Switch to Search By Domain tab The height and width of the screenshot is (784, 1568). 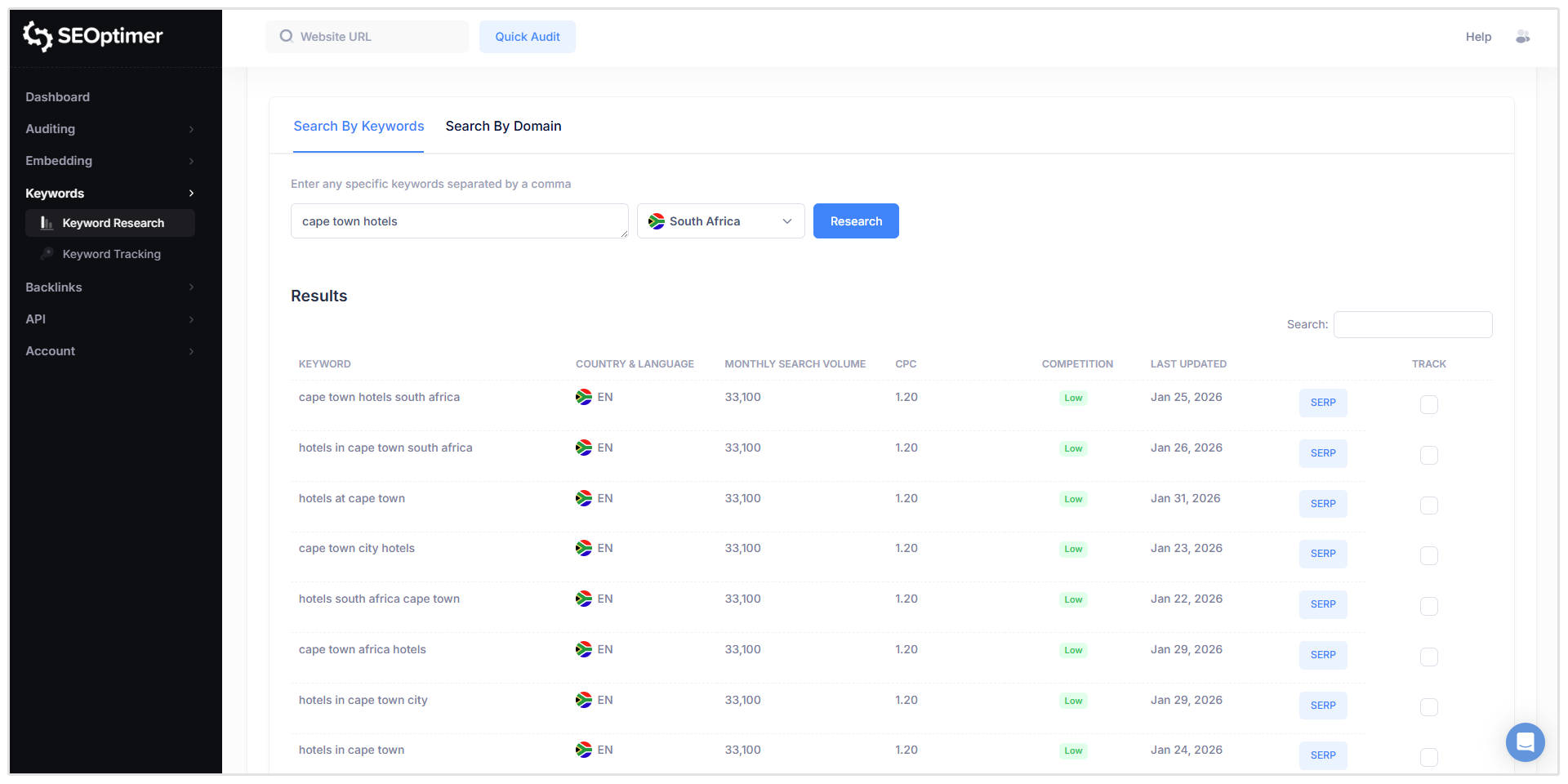click(x=503, y=127)
